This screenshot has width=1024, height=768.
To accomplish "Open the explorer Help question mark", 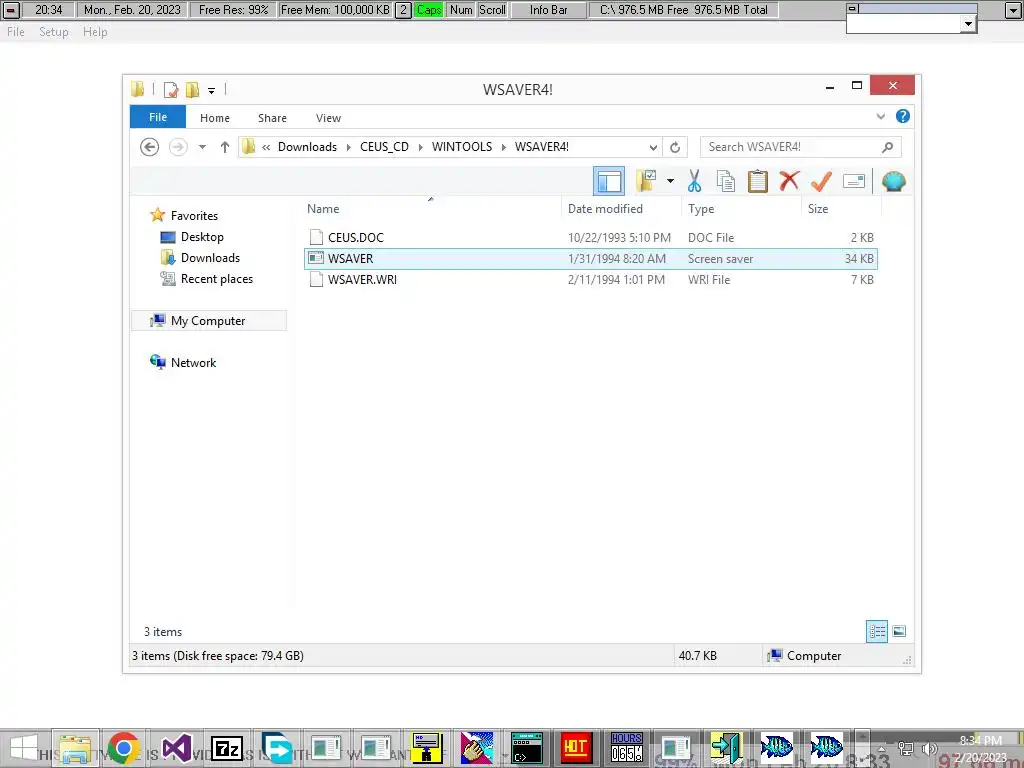I will pos(903,116).
